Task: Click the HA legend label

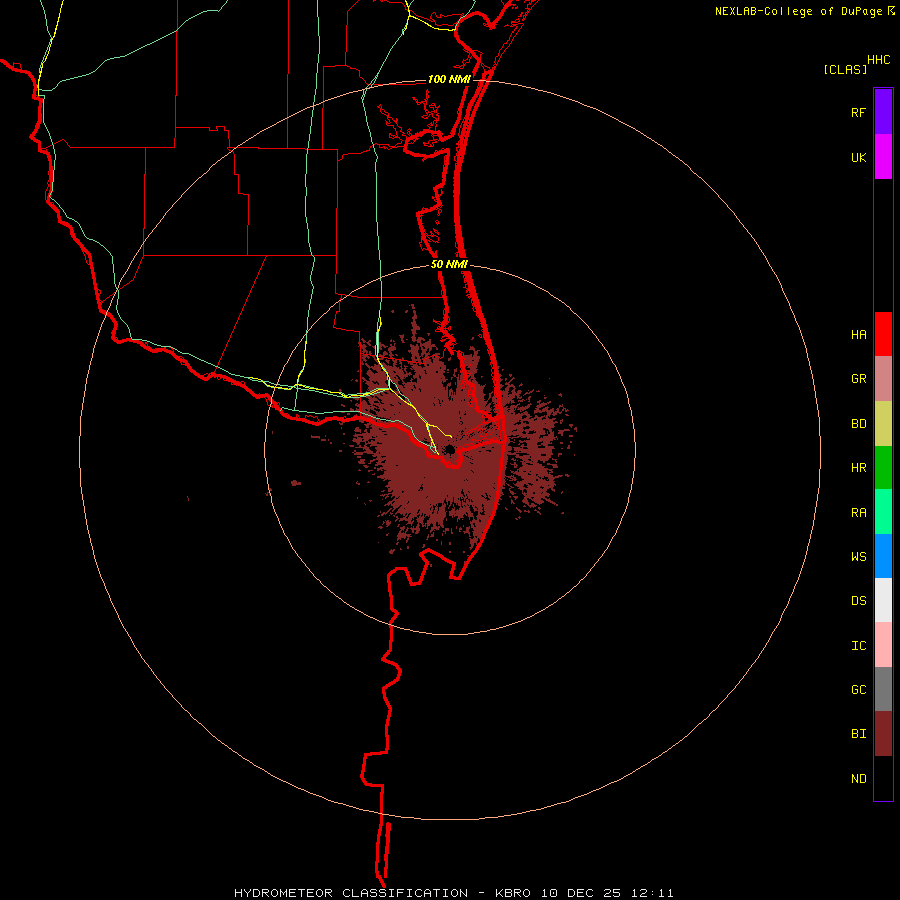Action: point(858,334)
